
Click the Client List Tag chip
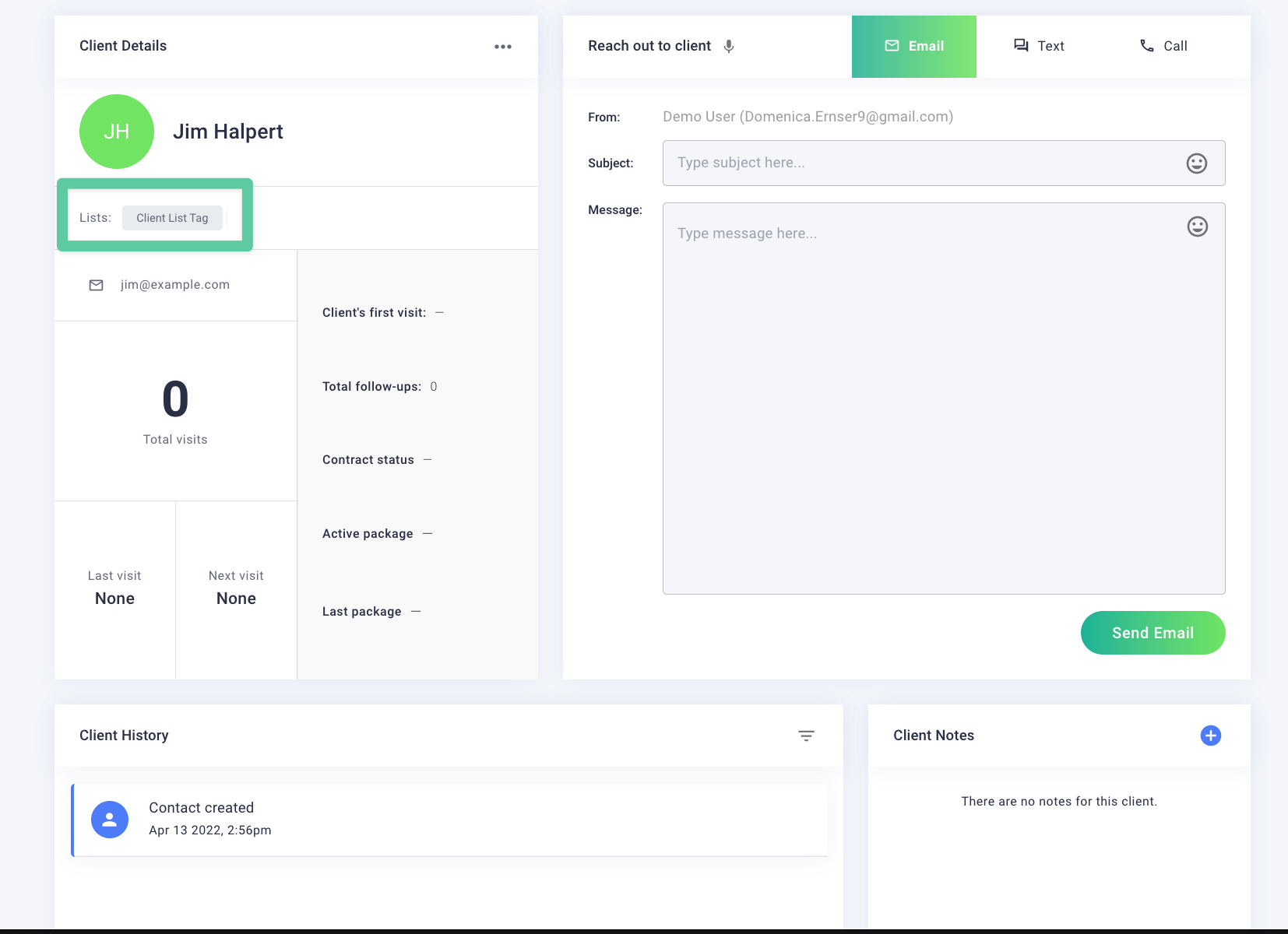pyautogui.click(x=172, y=218)
